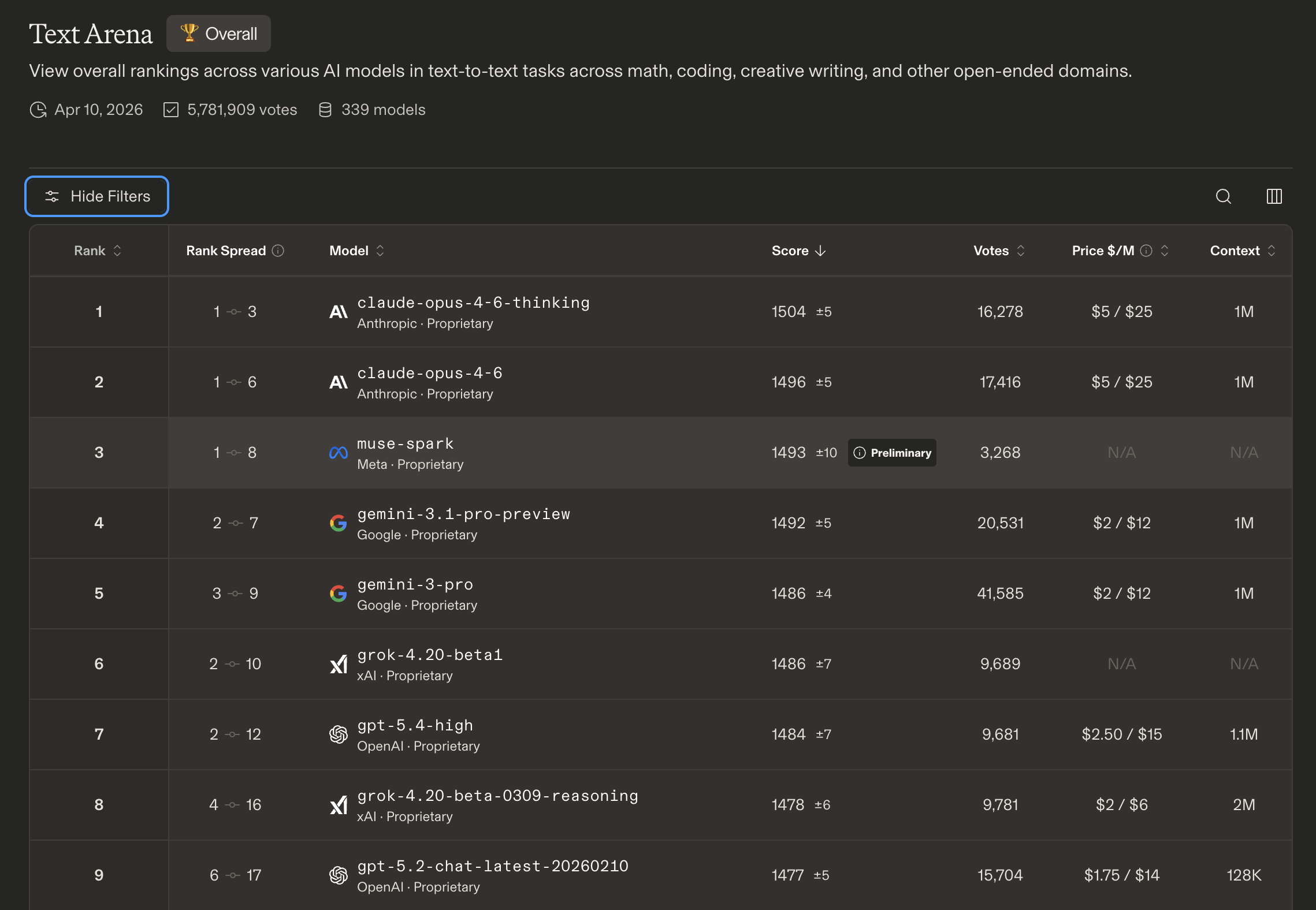Screen dimensions: 1316x910
Task: Open the column view toggle icon
Action: coord(1274,196)
